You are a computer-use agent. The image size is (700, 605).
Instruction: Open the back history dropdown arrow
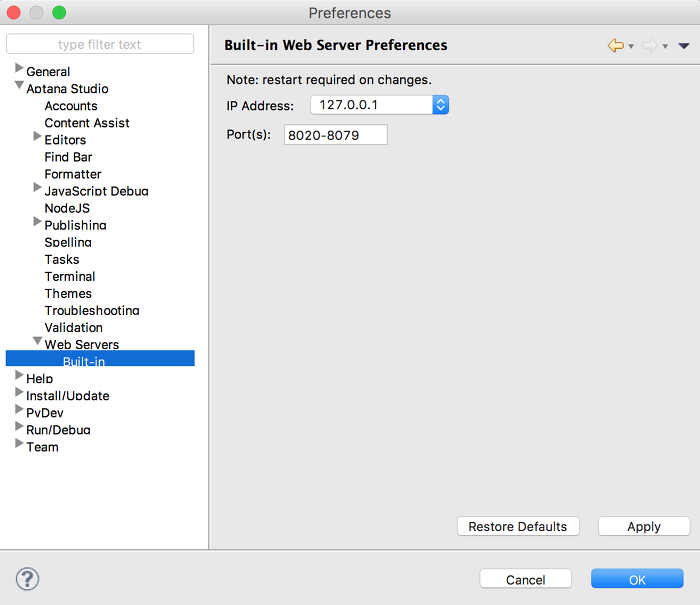631,46
